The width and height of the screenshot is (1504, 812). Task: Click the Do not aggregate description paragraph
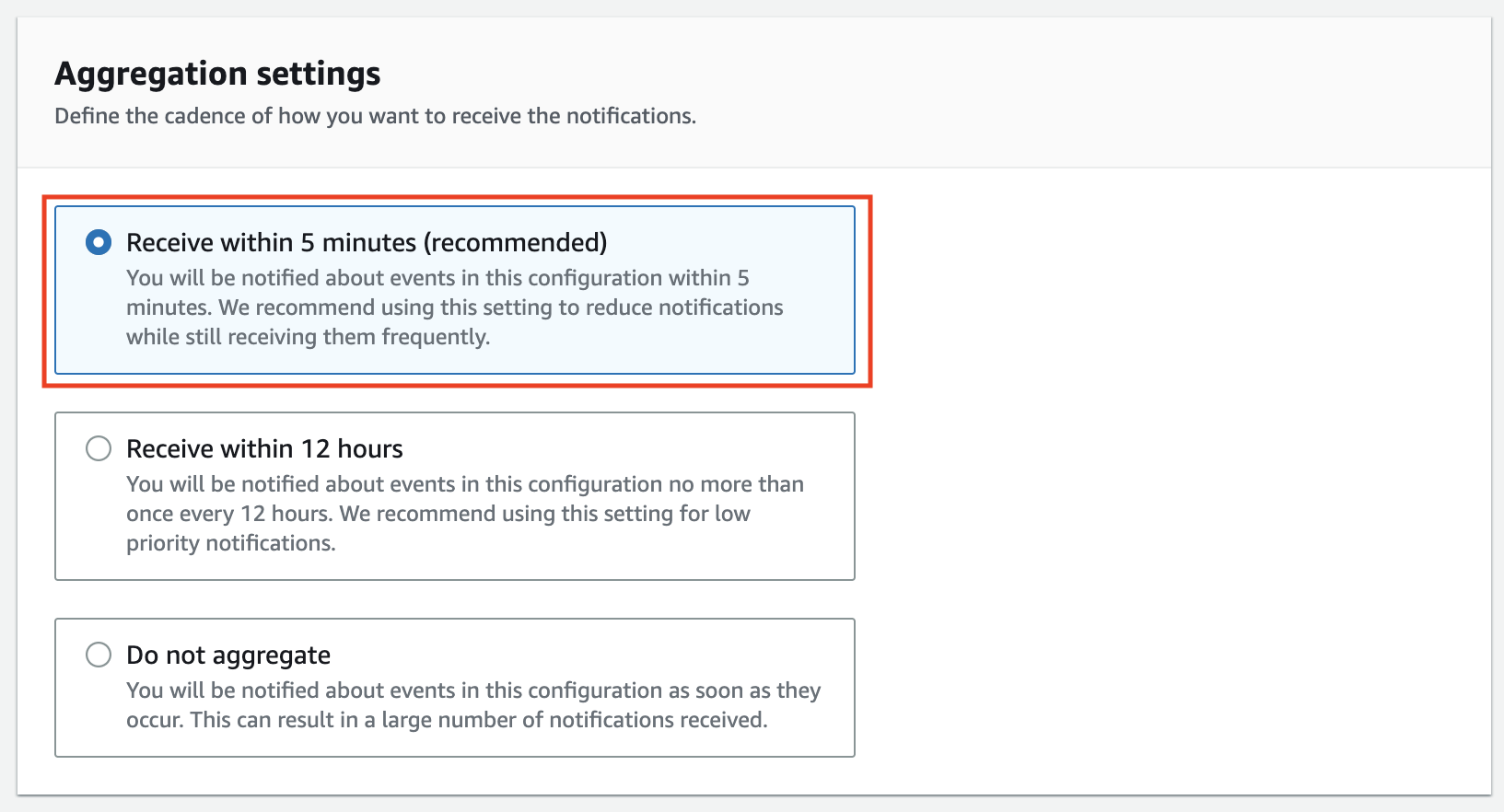tap(473, 705)
